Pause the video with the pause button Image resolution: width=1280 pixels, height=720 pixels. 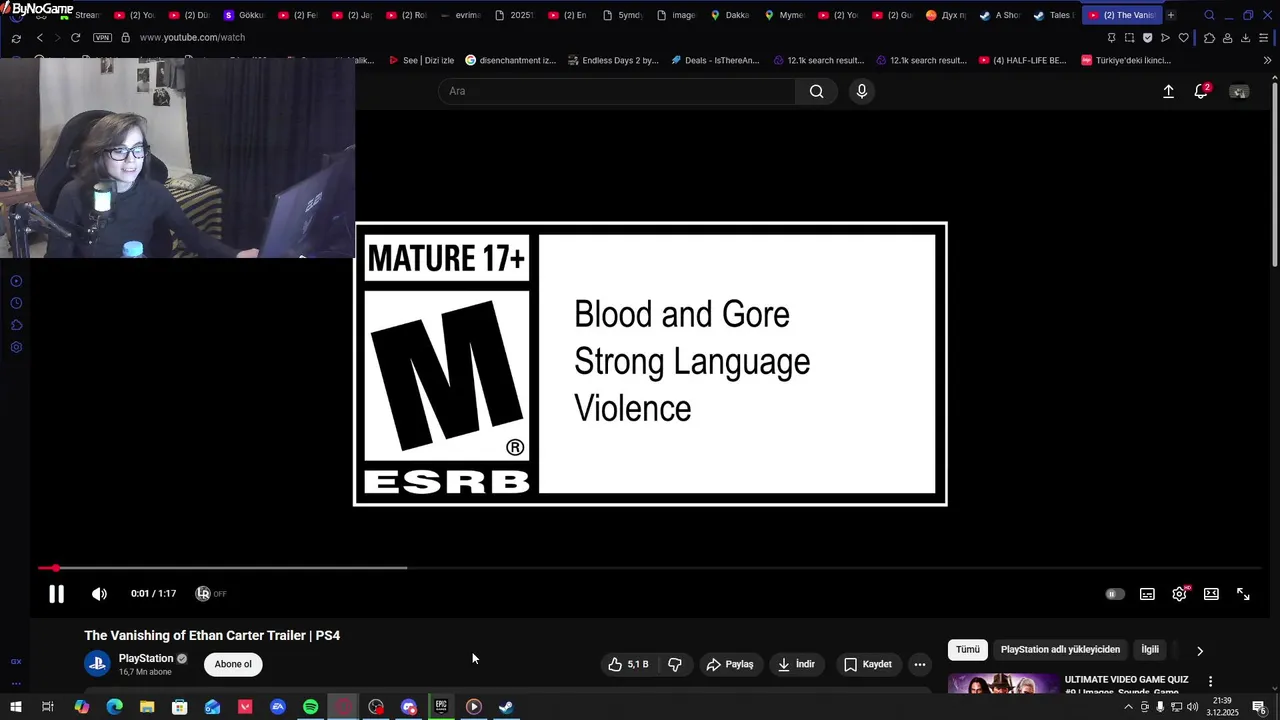56,594
